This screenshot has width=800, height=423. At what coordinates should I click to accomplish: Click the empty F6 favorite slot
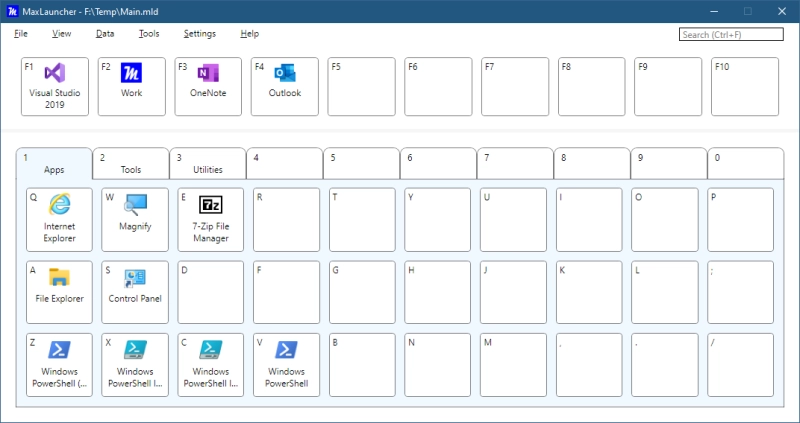click(438, 87)
